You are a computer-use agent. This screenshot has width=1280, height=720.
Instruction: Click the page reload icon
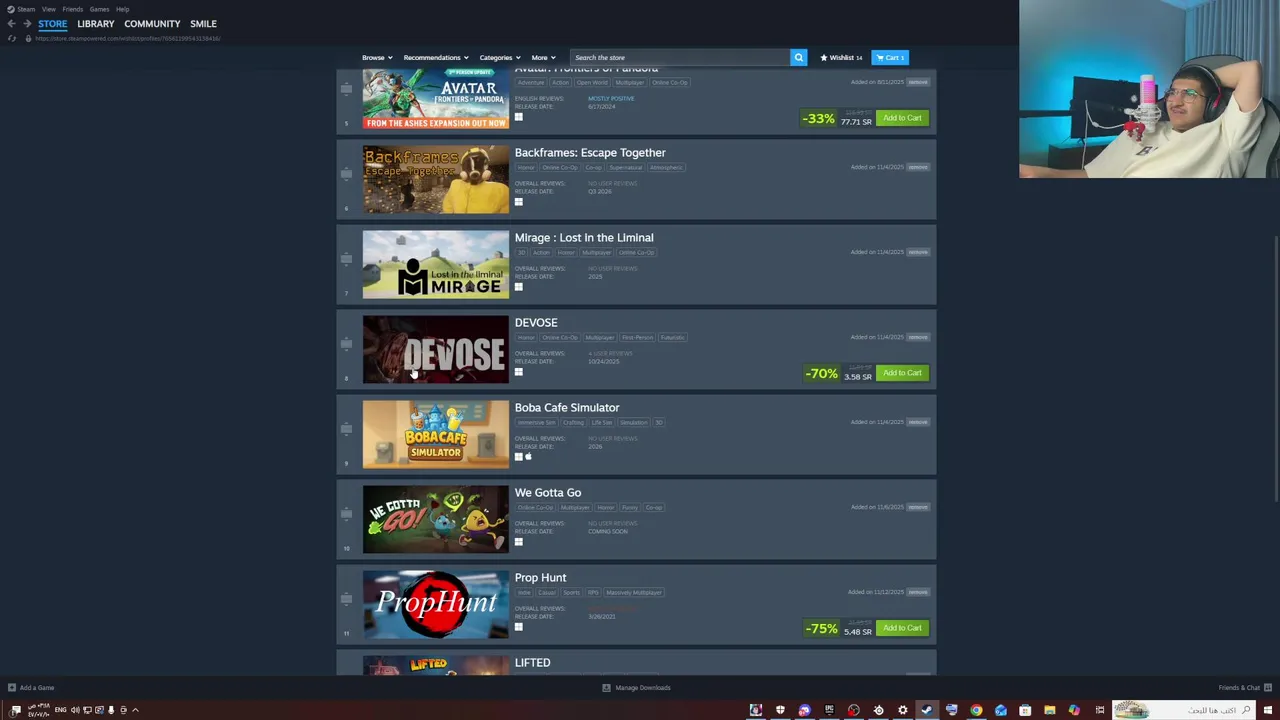click(x=12, y=38)
